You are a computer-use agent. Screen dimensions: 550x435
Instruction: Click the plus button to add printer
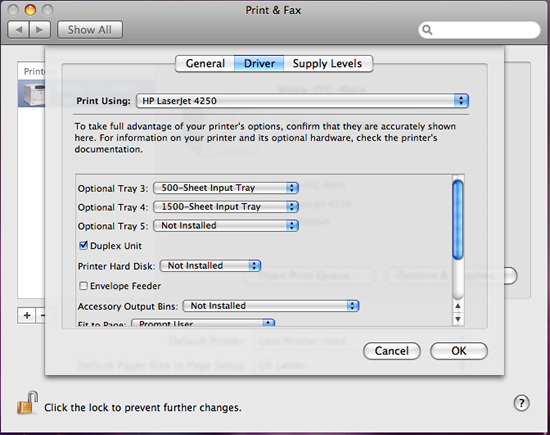click(27, 315)
